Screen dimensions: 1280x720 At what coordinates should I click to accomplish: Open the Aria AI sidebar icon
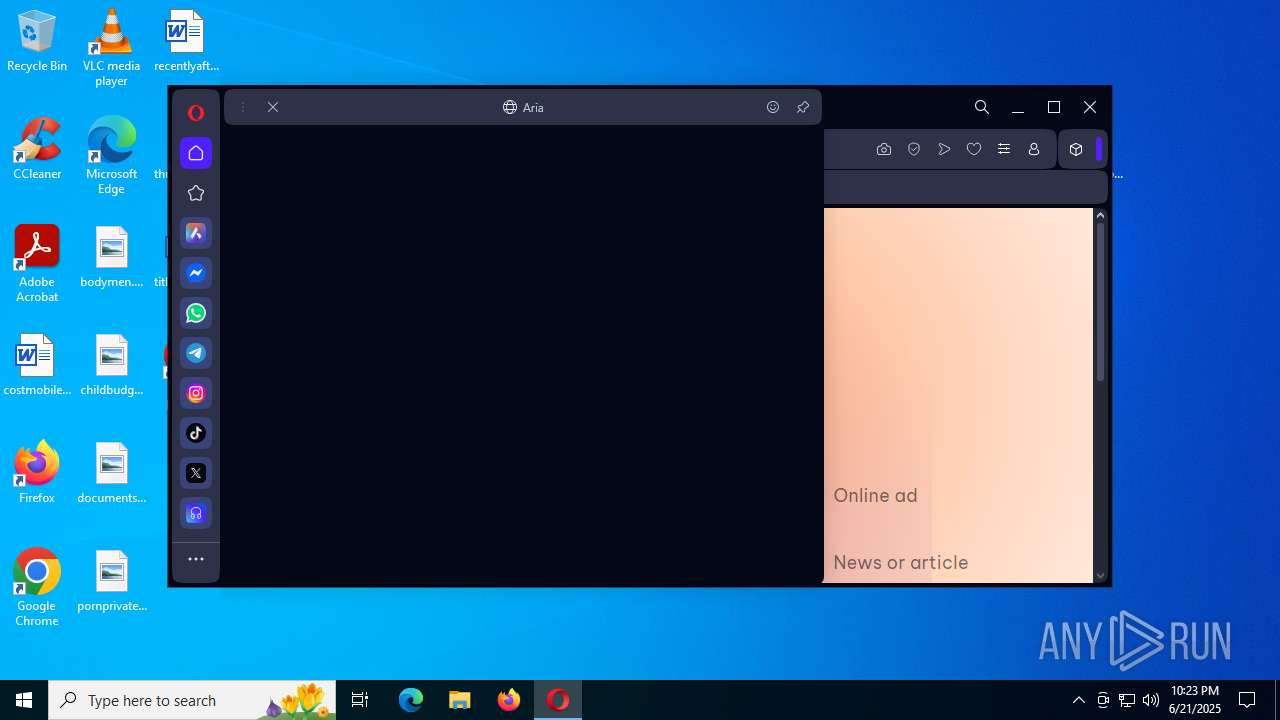[x=196, y=233]
